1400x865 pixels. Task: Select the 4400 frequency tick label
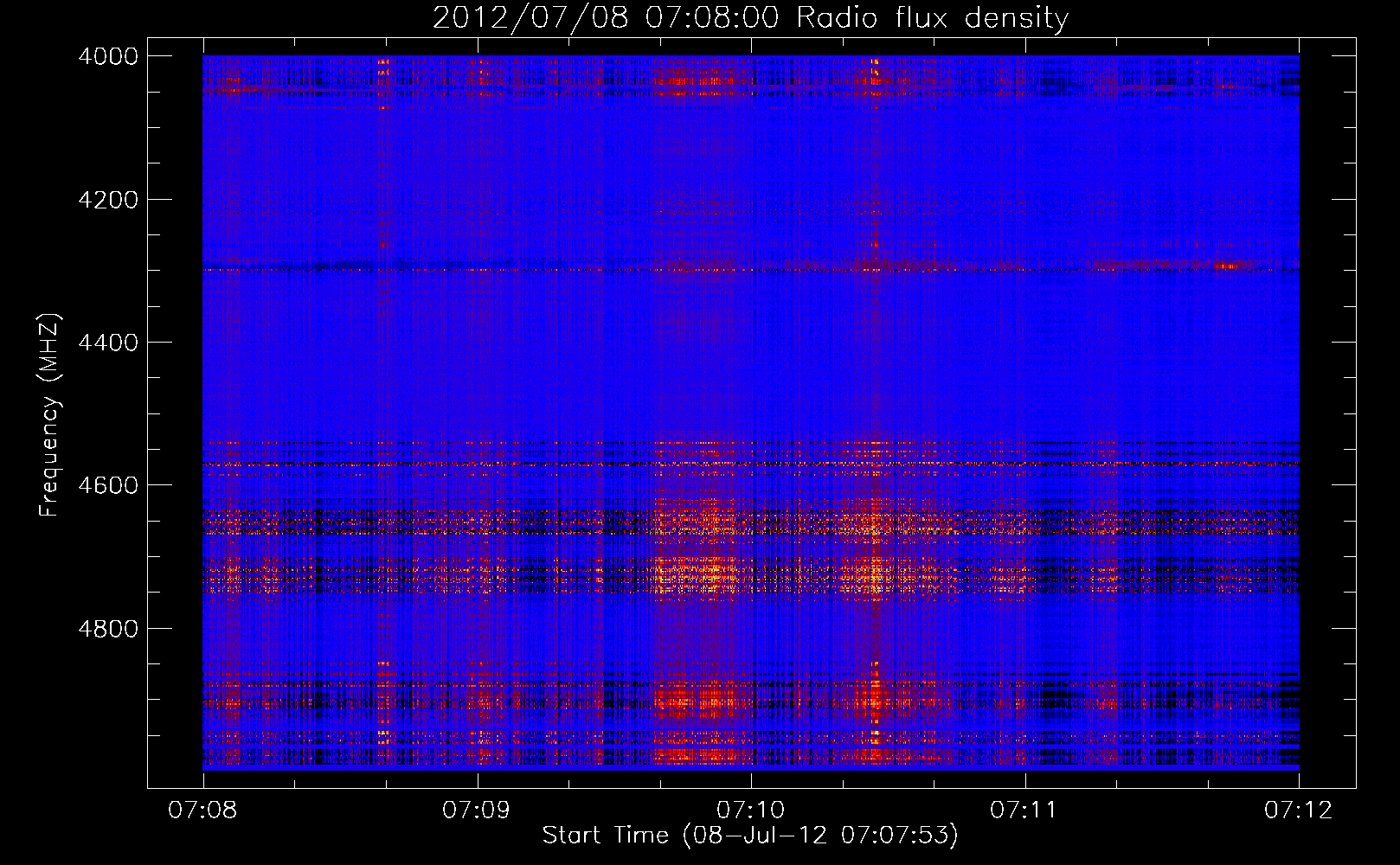(108, 343)
